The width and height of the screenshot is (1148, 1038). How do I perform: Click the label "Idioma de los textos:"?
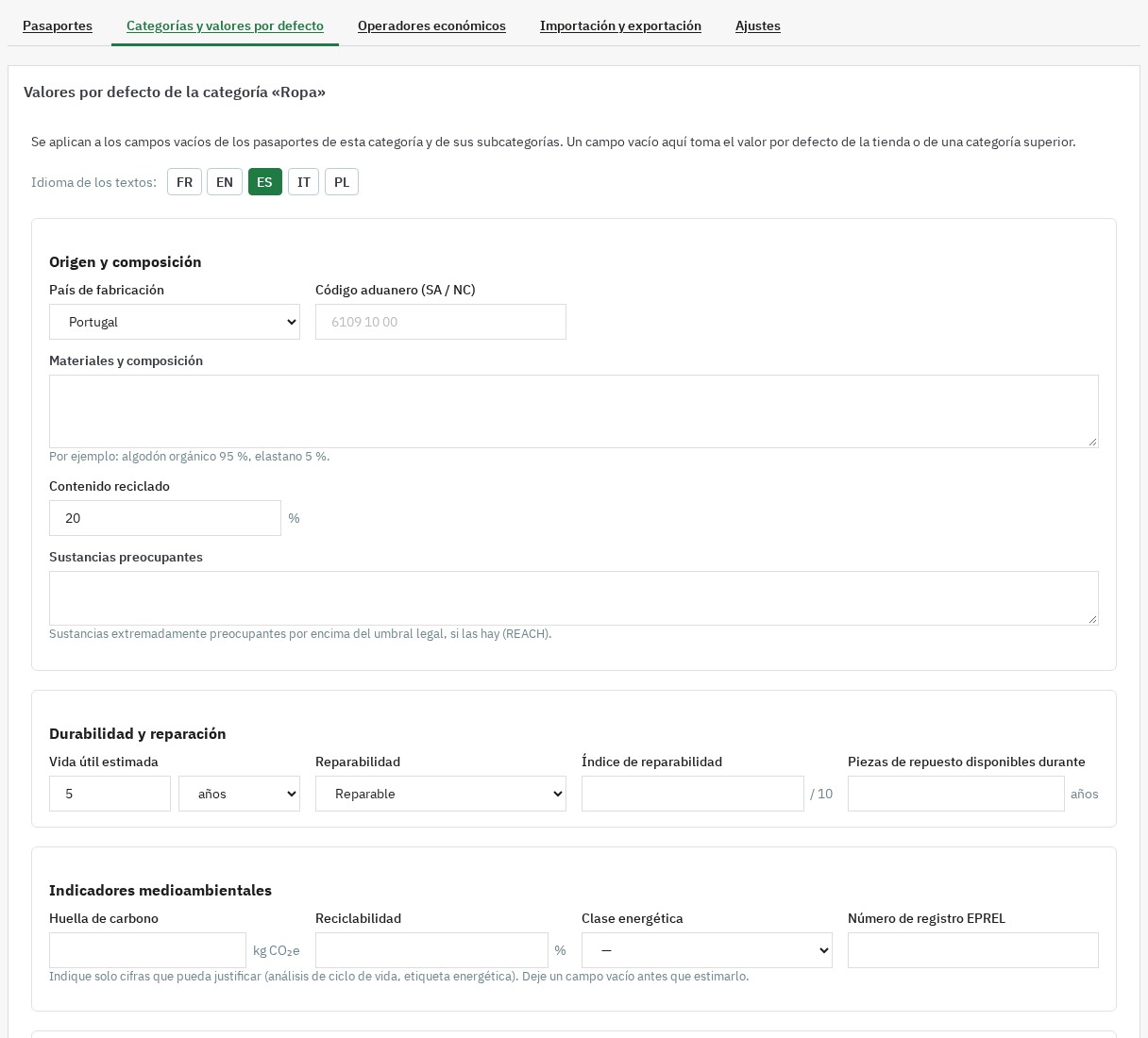point(93,182)
